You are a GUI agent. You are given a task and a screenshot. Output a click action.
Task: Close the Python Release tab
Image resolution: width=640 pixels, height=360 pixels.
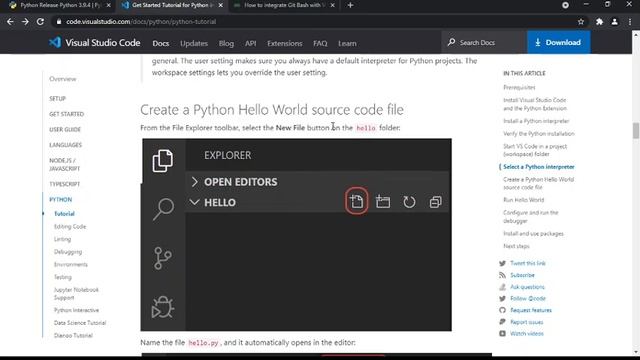(109, 5)
